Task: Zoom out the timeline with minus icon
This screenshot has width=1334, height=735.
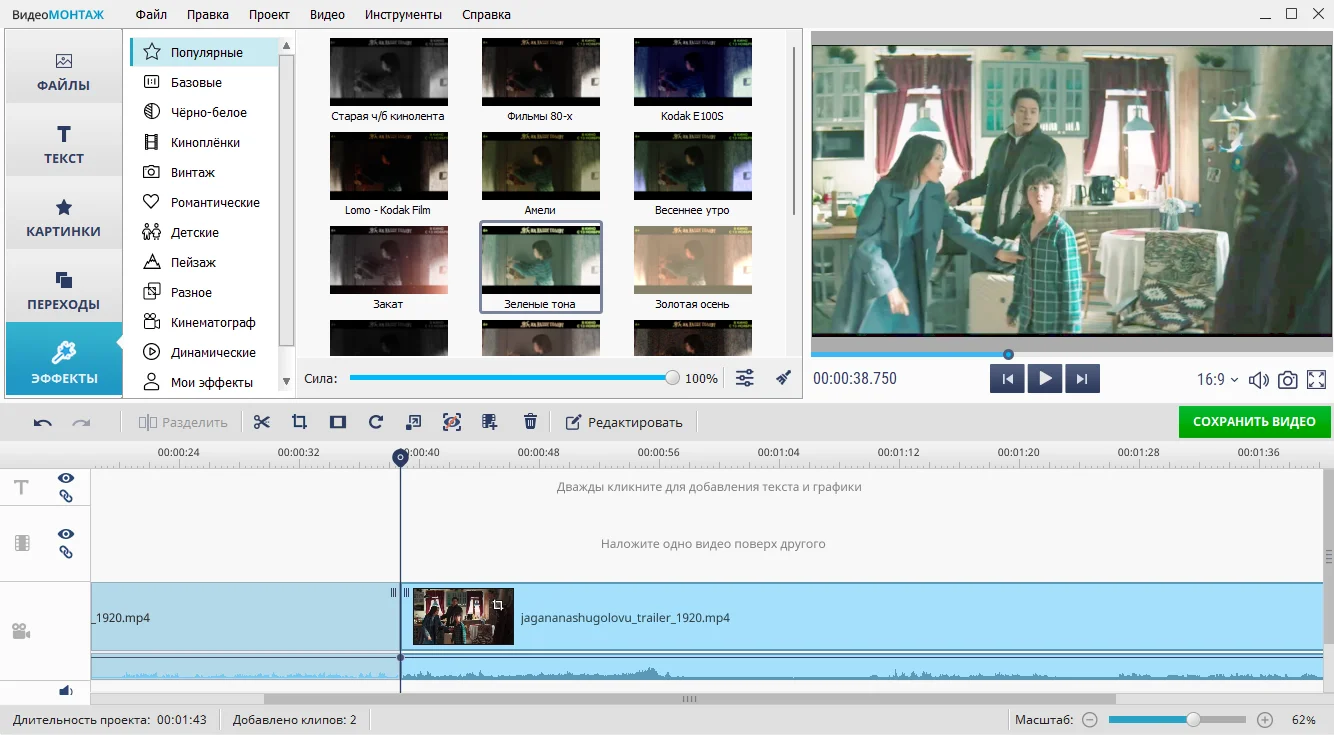Action: [x=1090, y=720]
